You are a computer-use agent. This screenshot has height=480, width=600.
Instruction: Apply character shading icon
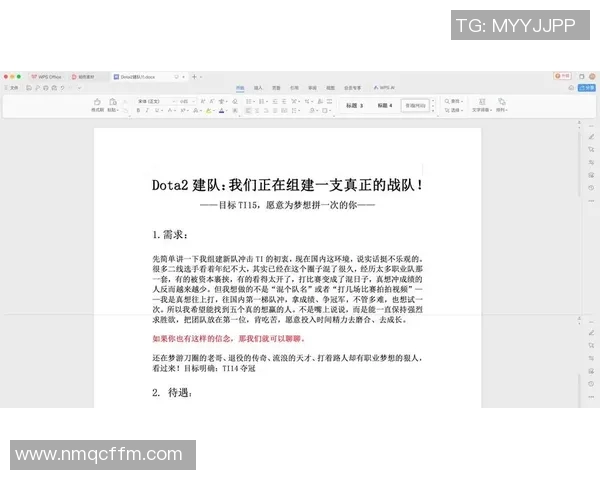(x=235, y=110)
